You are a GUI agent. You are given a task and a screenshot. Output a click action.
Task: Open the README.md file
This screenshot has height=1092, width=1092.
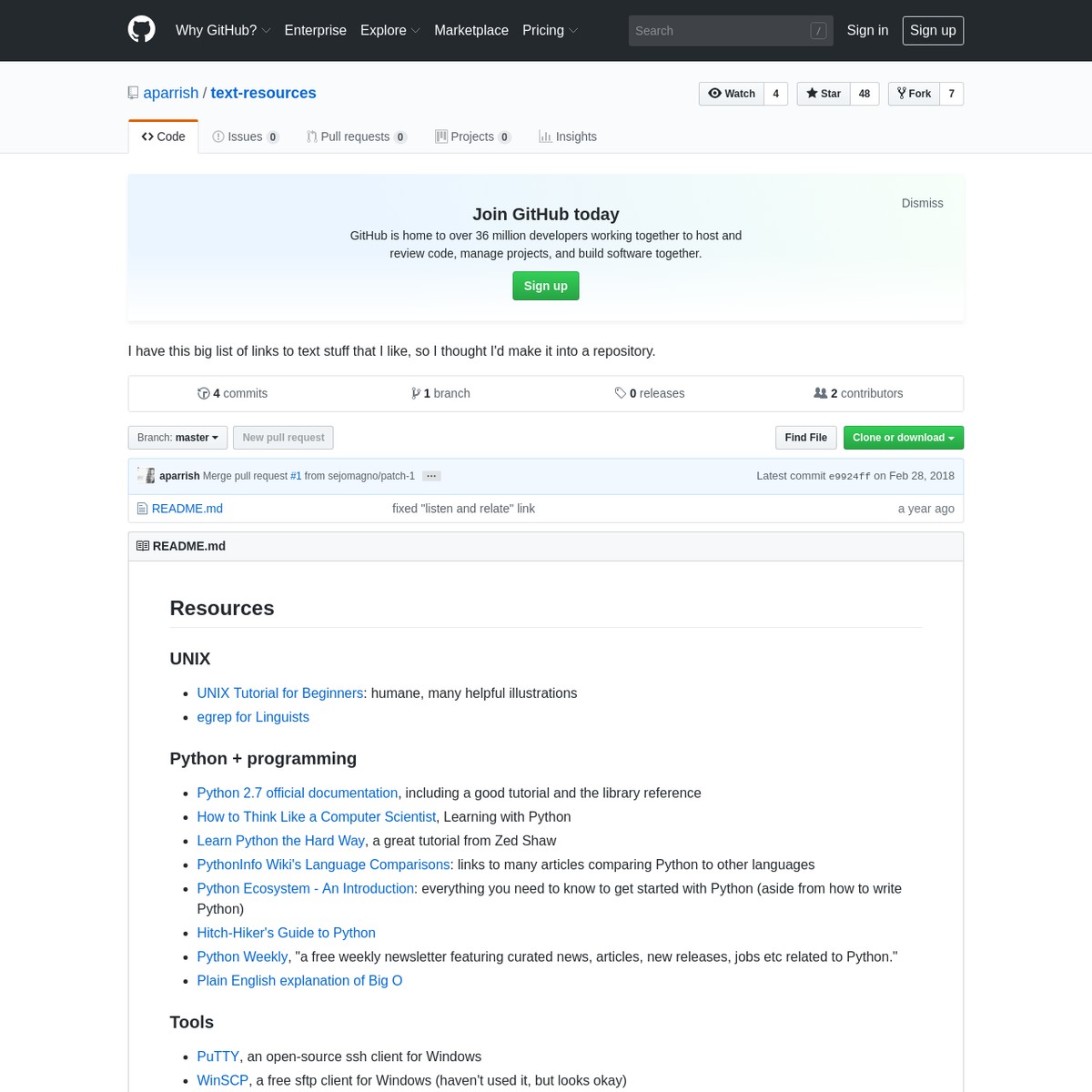187,509
